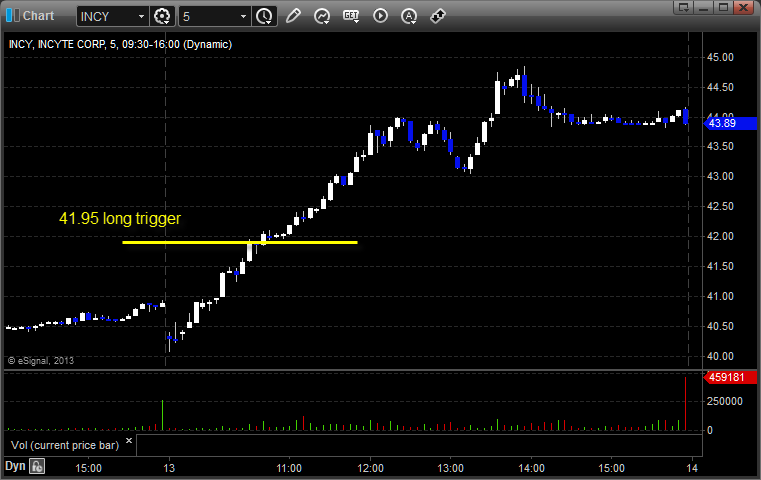Click the link arrows icon
This screenshot has height=480, width=761.
pyautogui.click(x=438, y=16)
